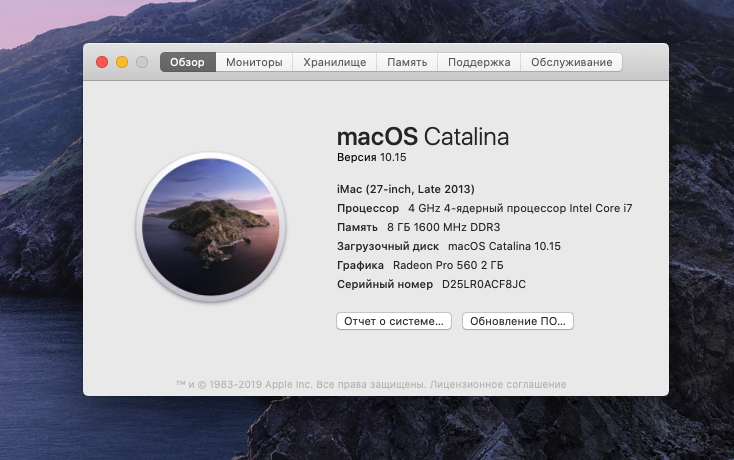The height and width of the screenshot is (460, 734).
Task: Click the Отчет о системе... button
Action: (x=394, y=321)
